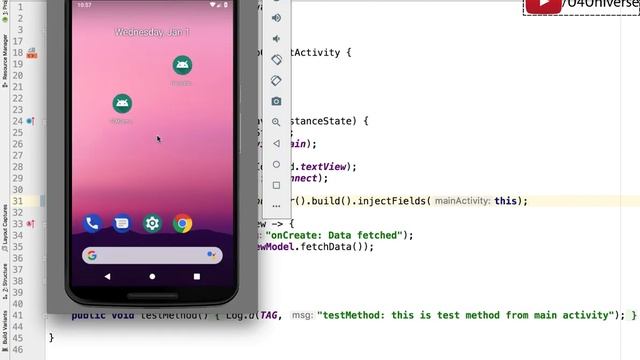Raise volume with emulator volume up icon
Screen dimensions: 640x360
coord(276,18)
